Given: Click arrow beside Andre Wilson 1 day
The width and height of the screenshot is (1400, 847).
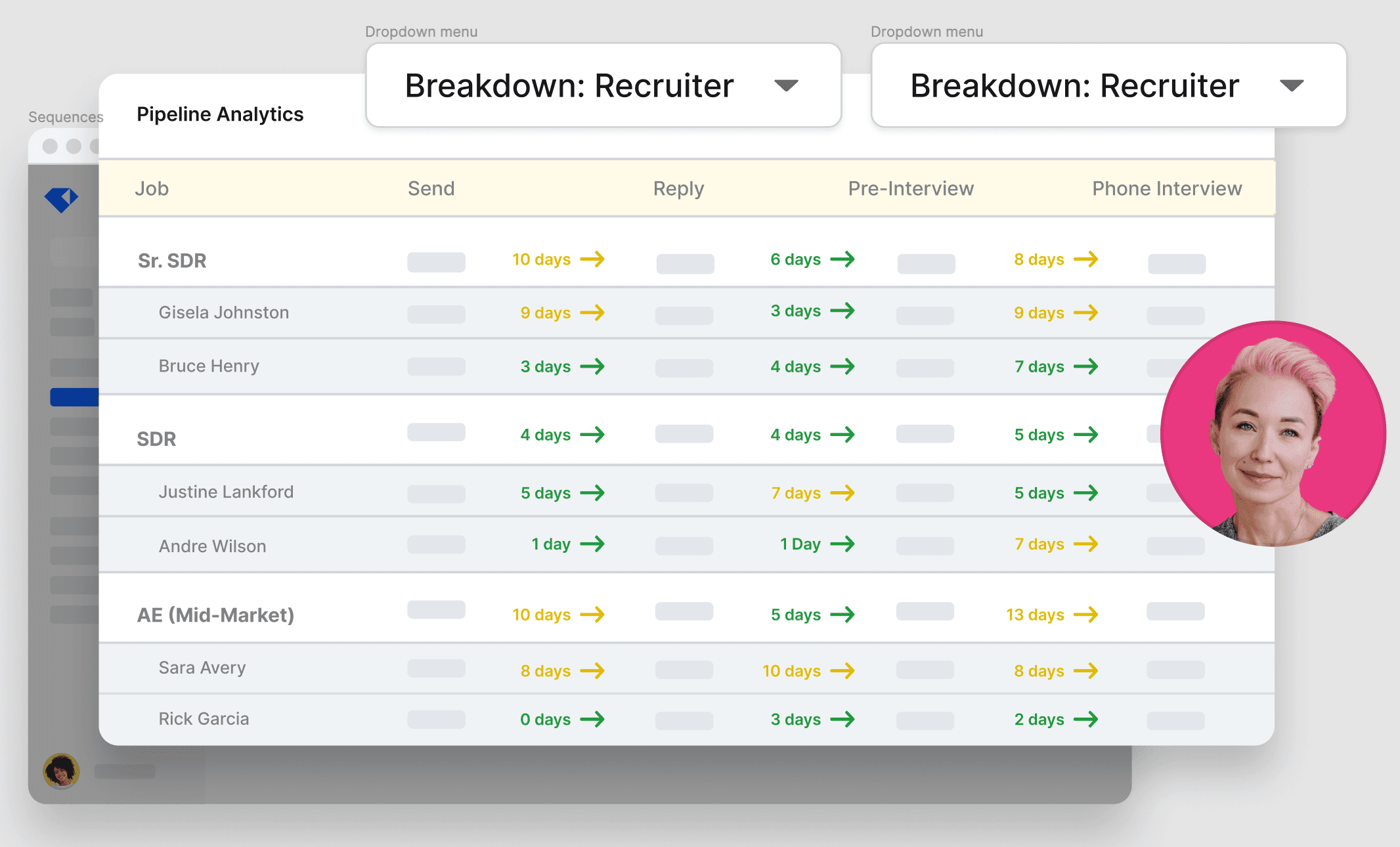Looking at the screenshot, I should pos(592,544).
